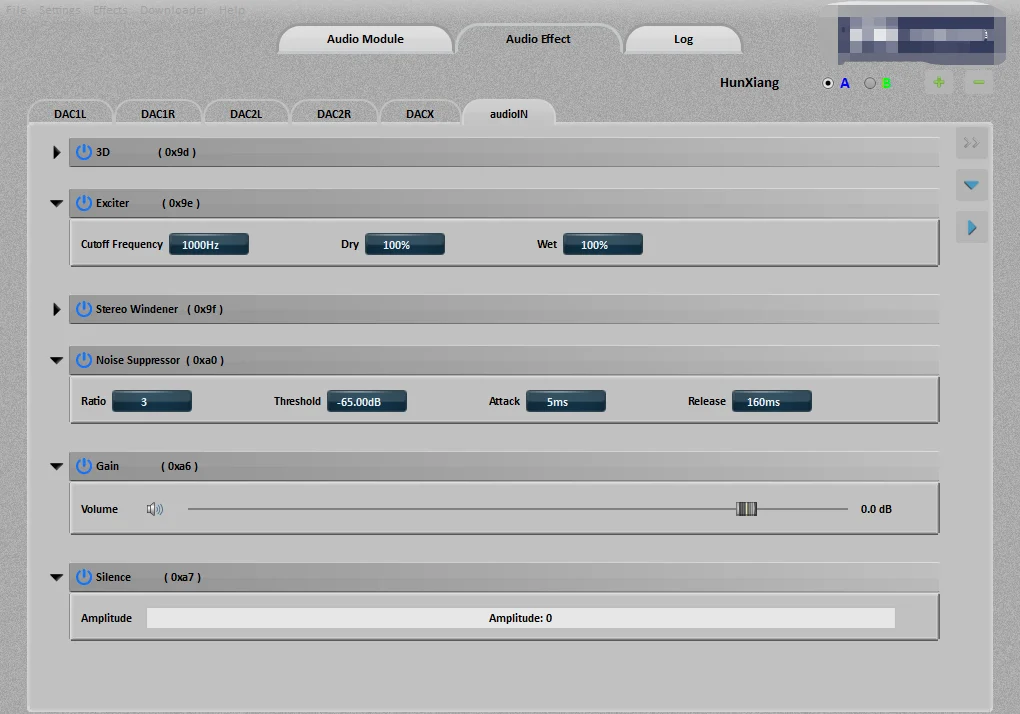The height and width of the screenshot is (714, 1020).
Task: Toggle the Exciter power icon
Action: 83,203
